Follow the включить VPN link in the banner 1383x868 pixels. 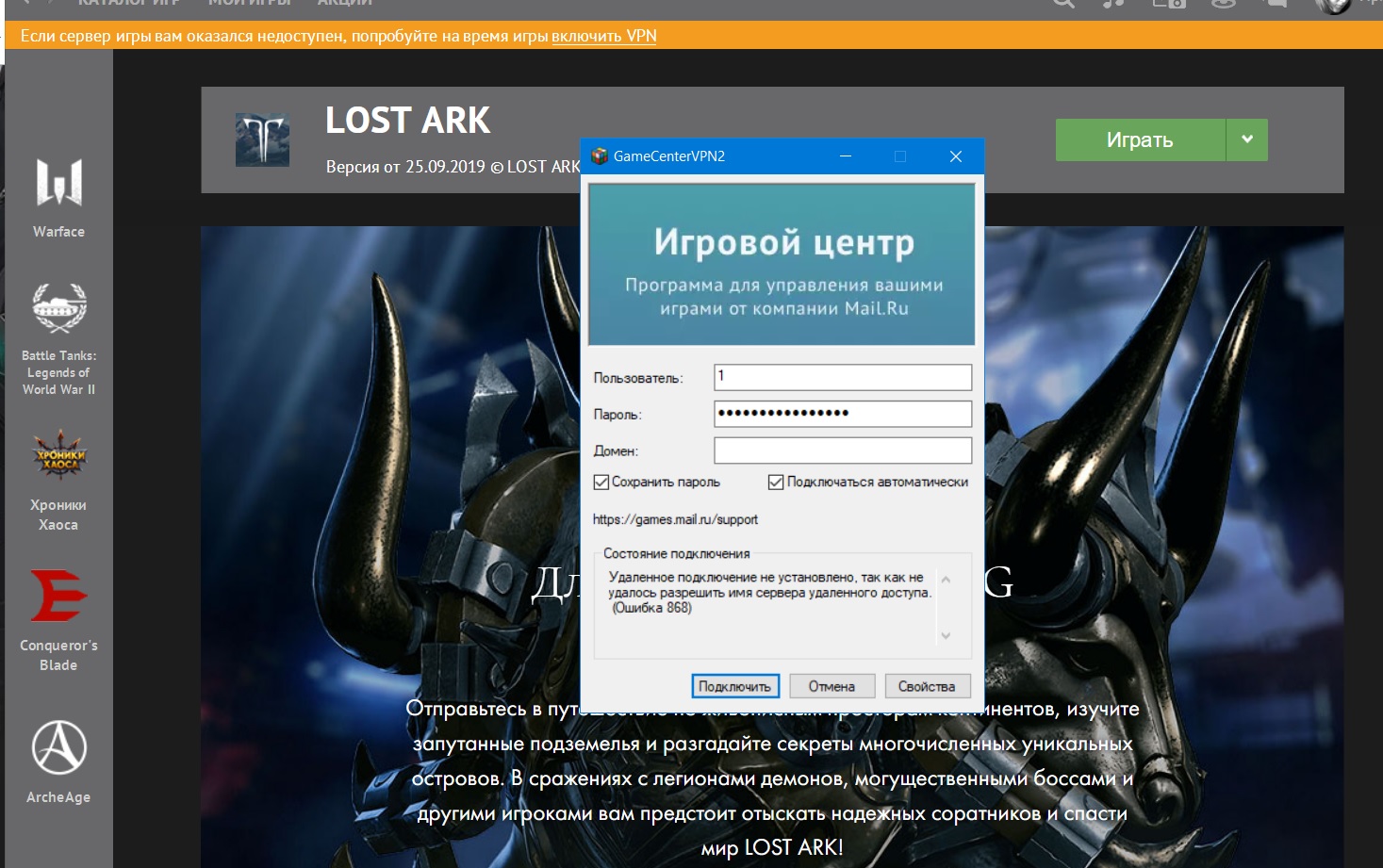[x=604, y=36]
